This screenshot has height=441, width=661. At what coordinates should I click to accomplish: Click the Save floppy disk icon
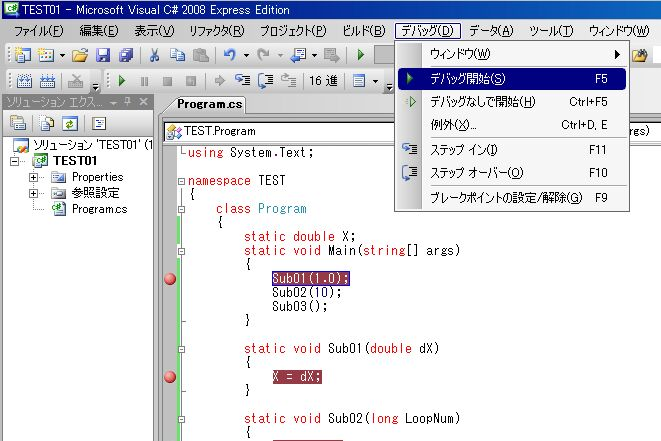tap(103, 55)
